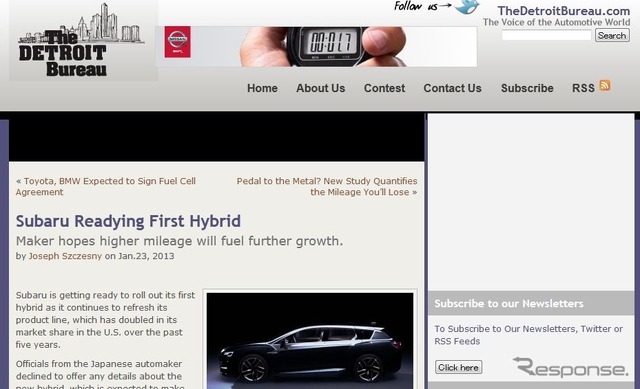This screenshot has height=389, width=640.
Task: Focus the site search text field
Action: [x=546, y=36]
